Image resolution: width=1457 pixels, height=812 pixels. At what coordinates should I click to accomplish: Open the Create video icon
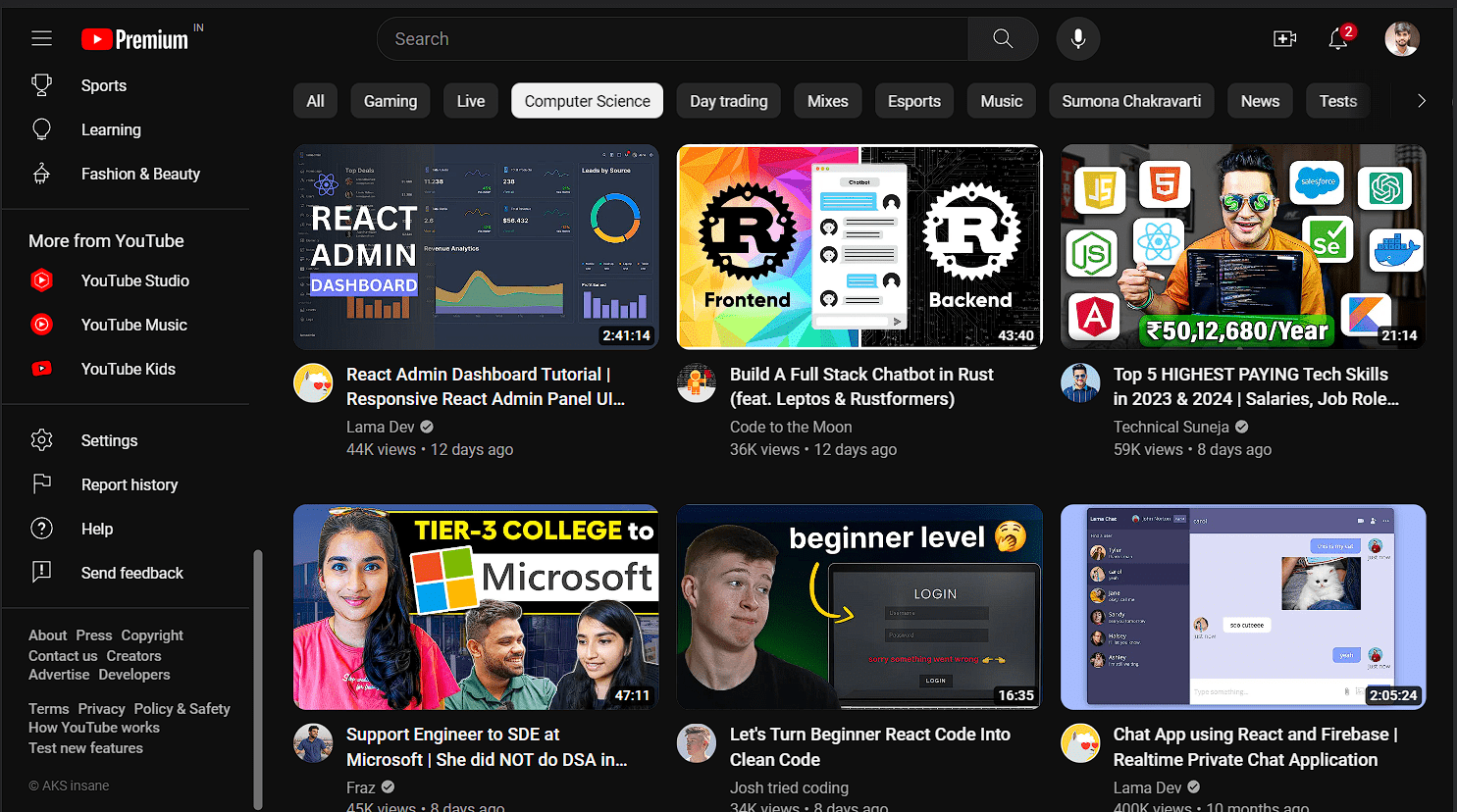coord(1284,39)
